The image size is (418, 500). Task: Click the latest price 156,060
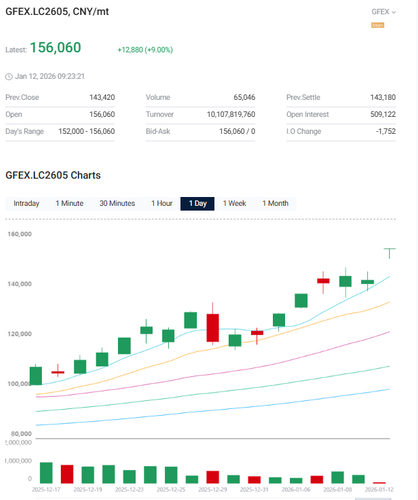tap(55, 48)
